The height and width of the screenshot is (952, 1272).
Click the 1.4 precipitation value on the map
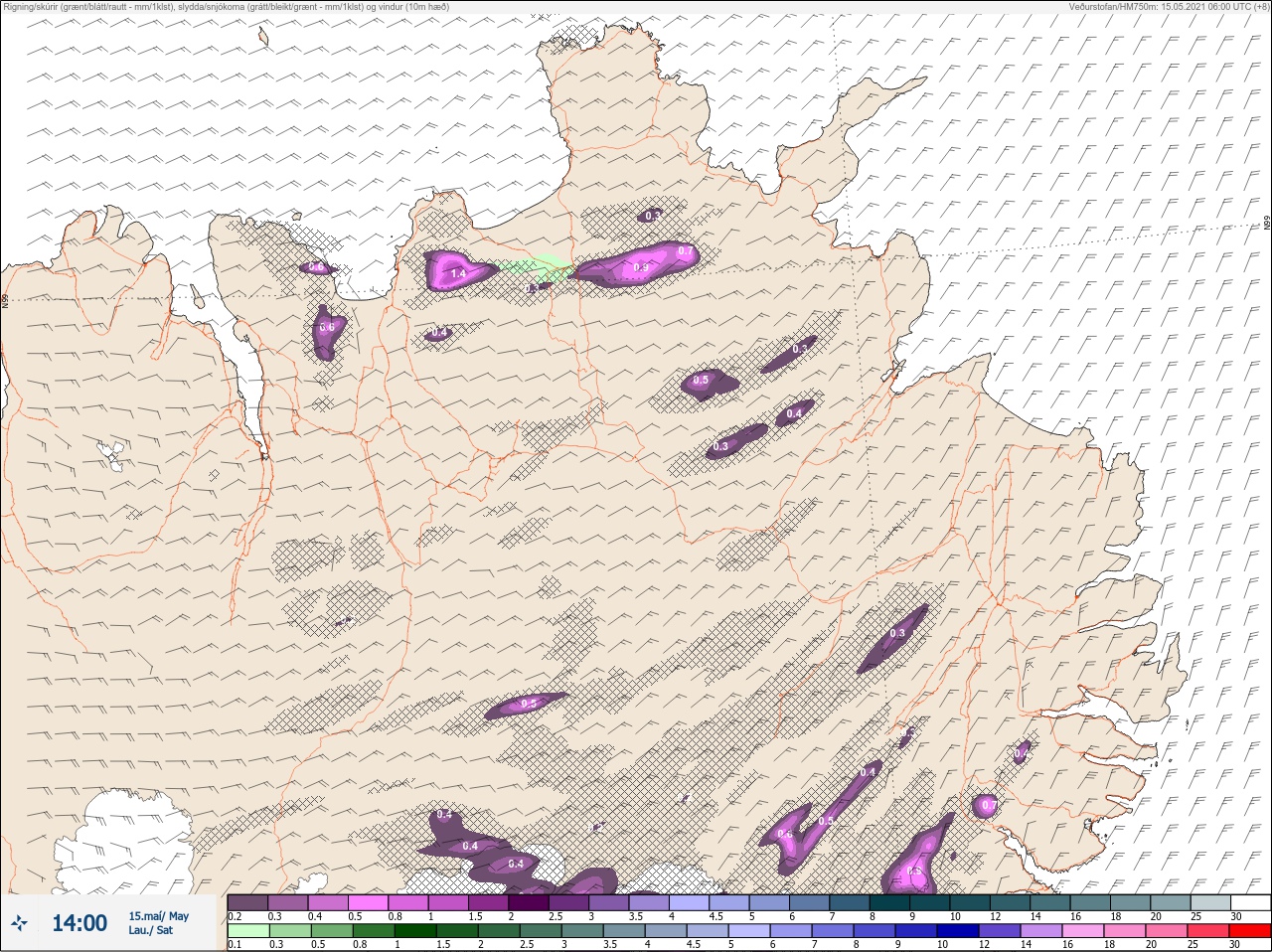click(x=458, y=273)
